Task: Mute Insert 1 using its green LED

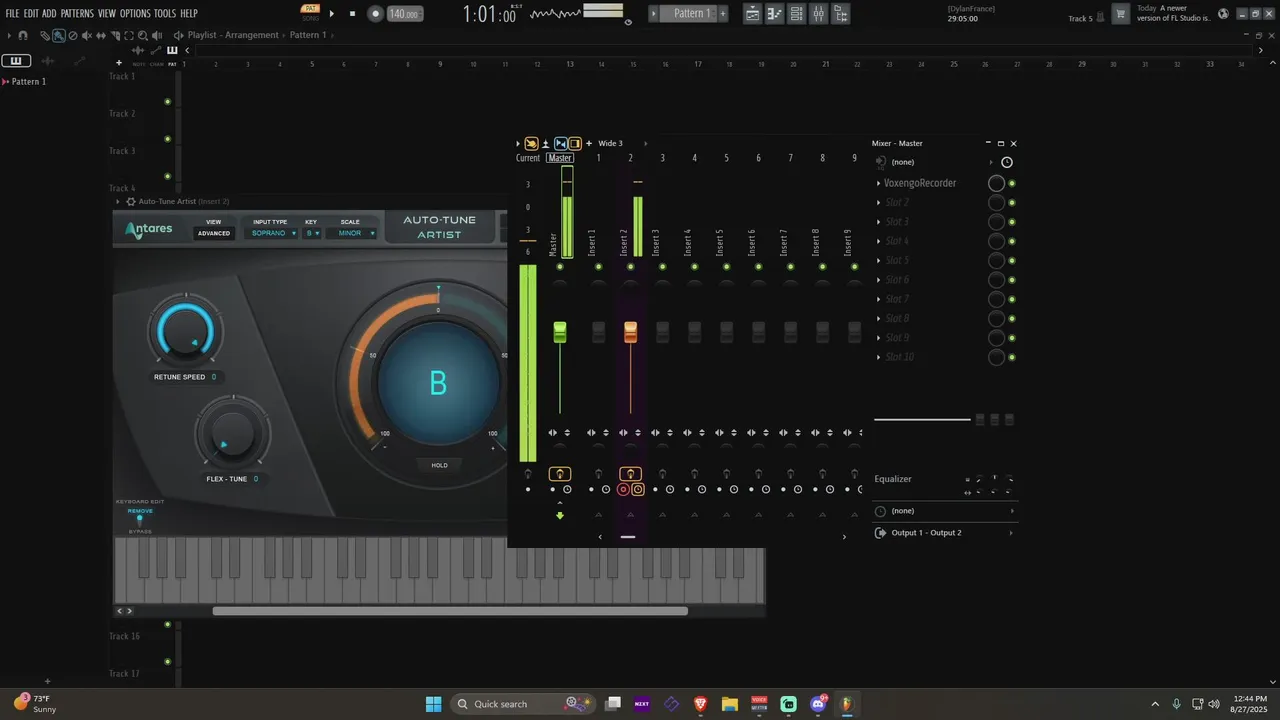Action: [599, 266]
